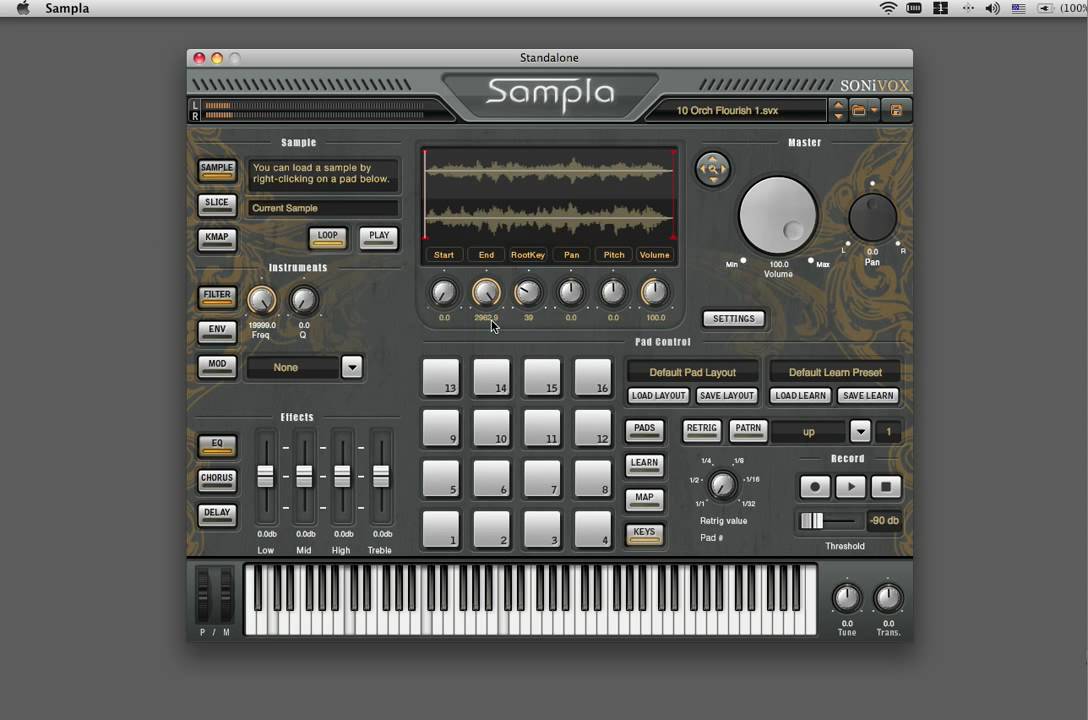Click the Threshold slider handle
1088x720 pixels.
click(812, 520)
